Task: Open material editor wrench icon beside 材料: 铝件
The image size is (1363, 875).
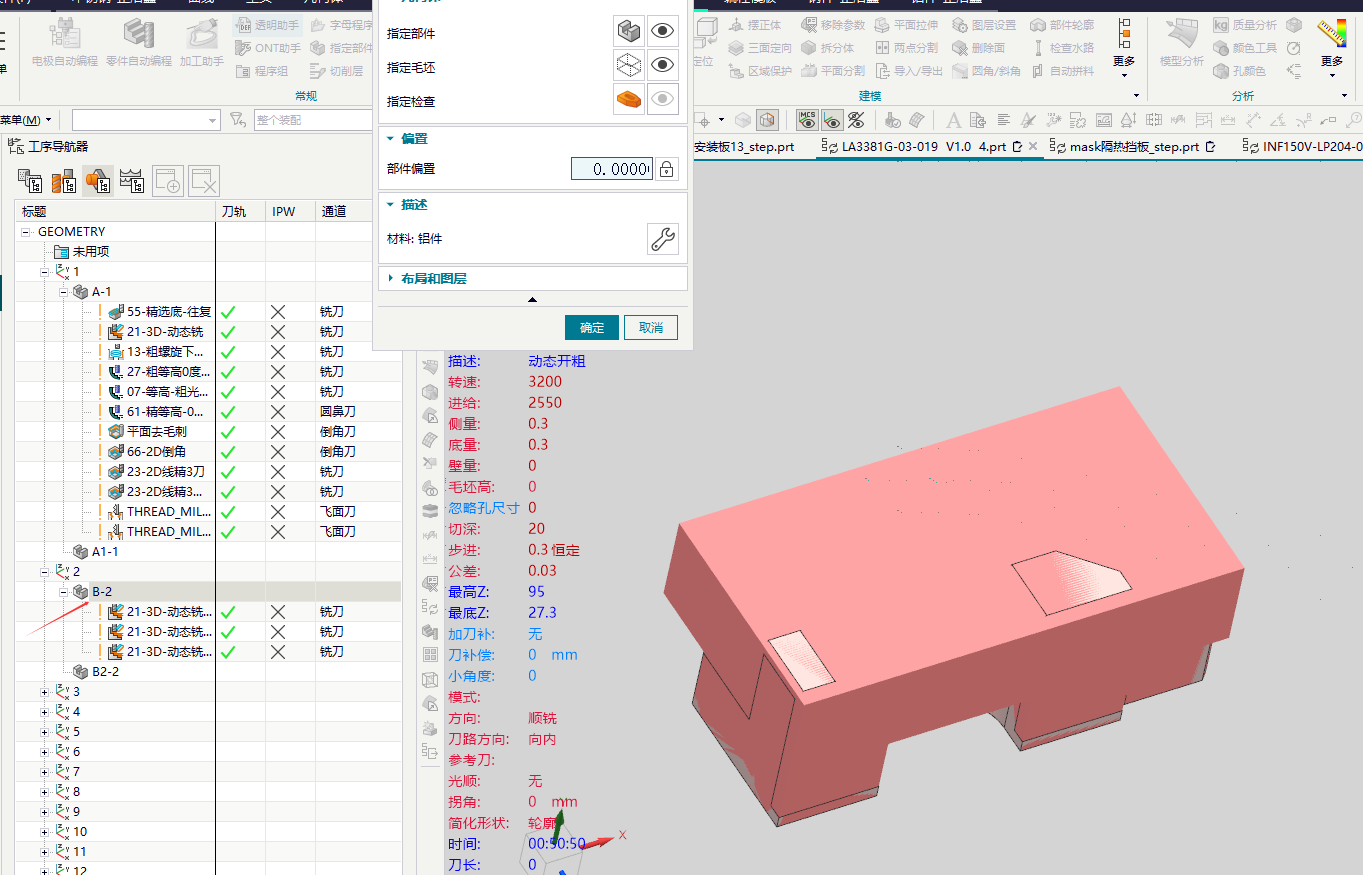Action: tap(663, 239)
